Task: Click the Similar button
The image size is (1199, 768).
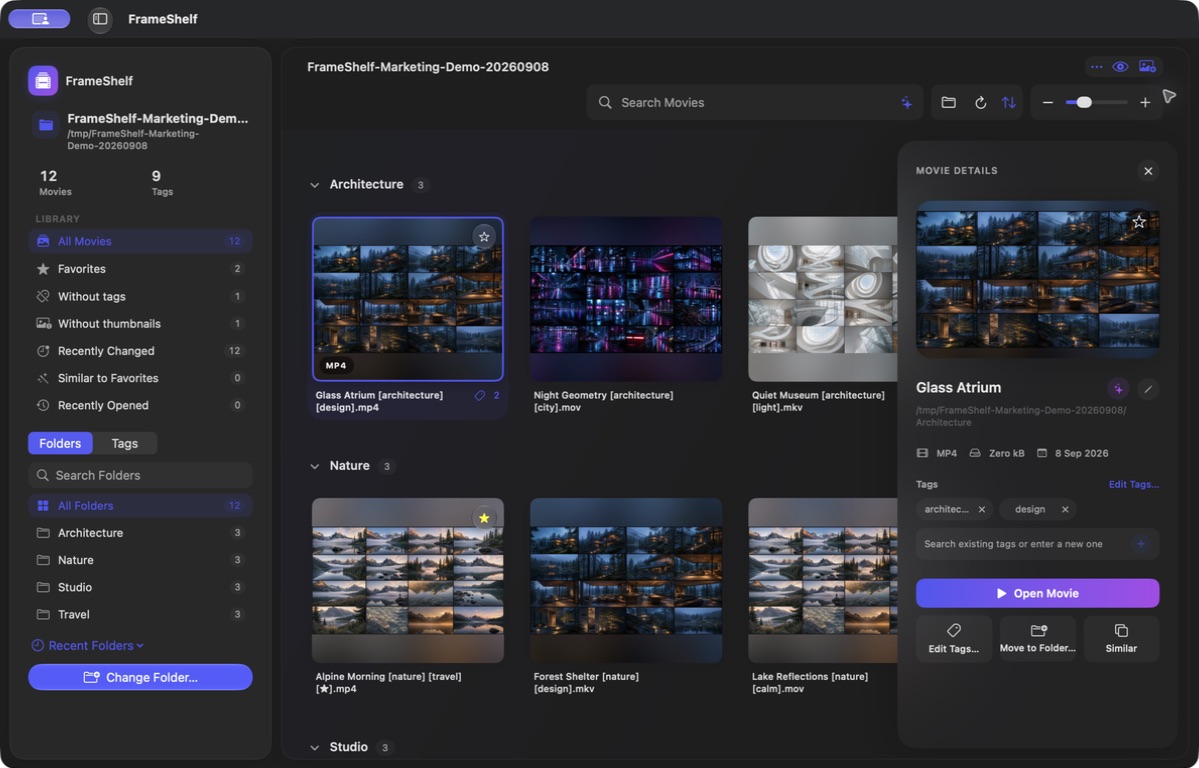Action: click(x=1121, y=639)
